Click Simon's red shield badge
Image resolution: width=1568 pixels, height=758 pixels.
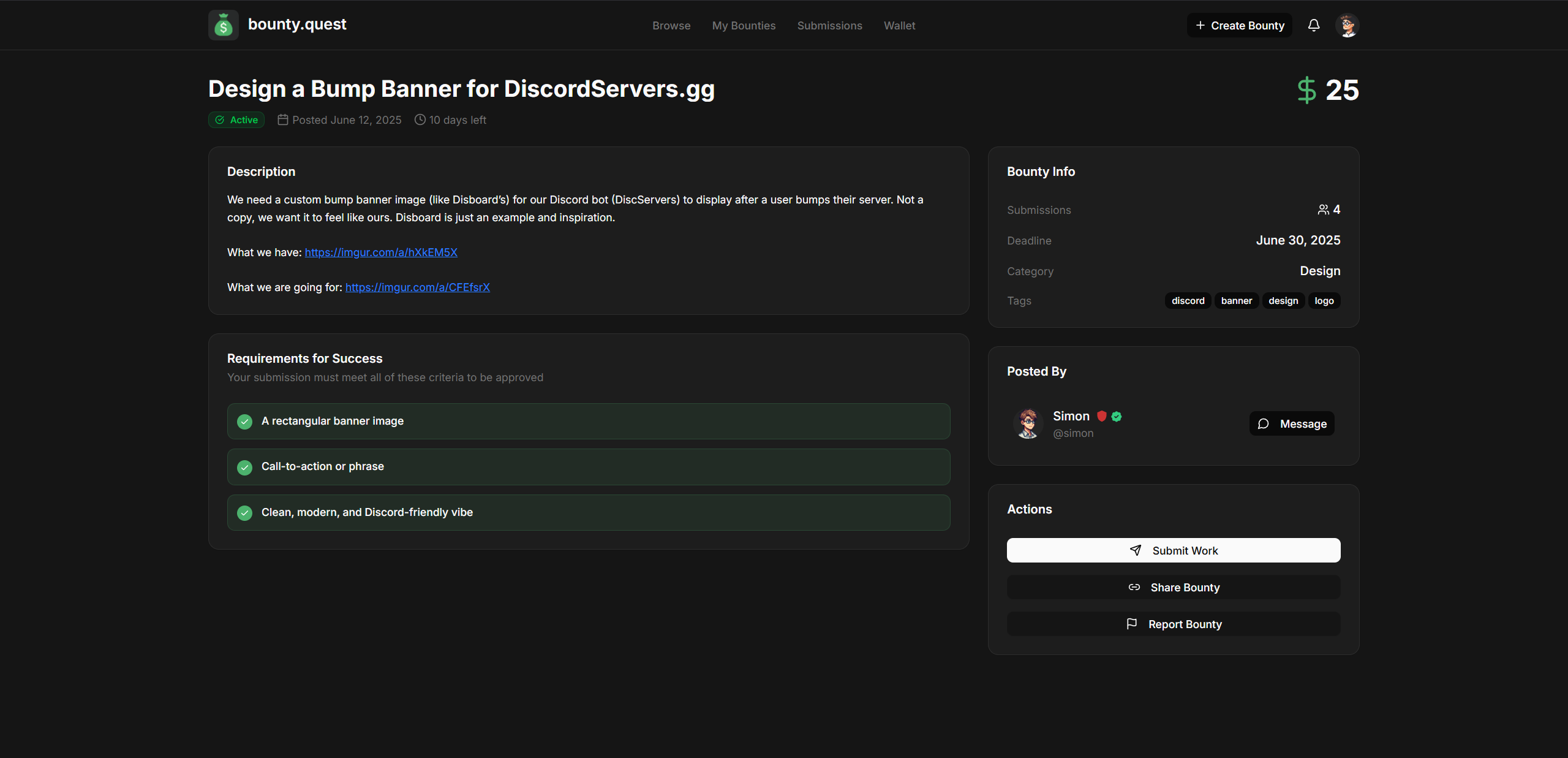1101,416
